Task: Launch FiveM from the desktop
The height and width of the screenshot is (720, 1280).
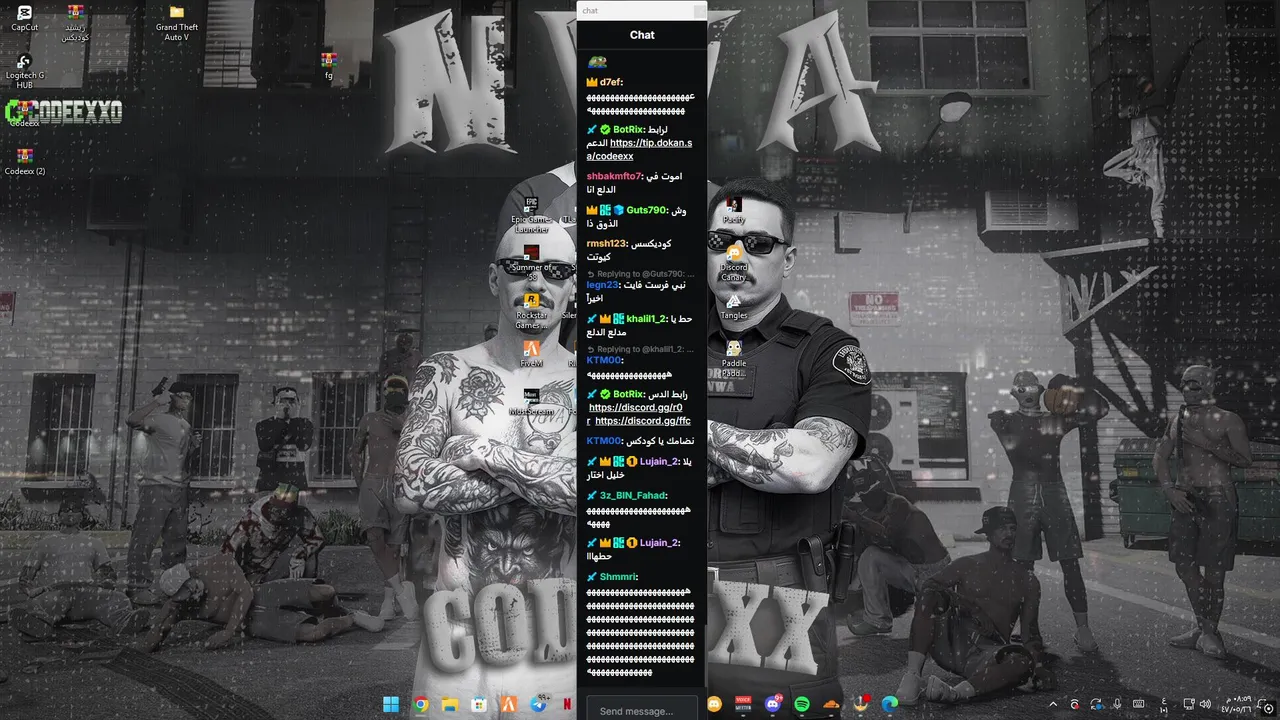Action: [x=531, y=354]
